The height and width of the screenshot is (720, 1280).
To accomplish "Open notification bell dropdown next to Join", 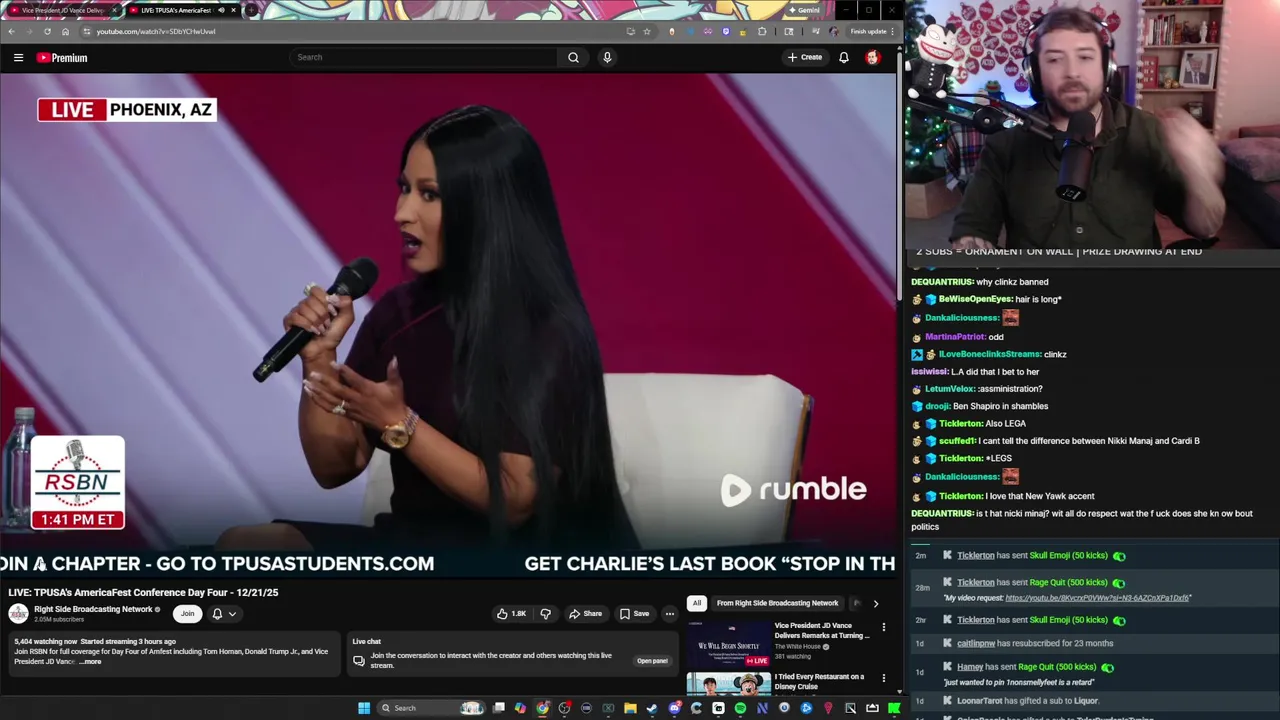I will coord(223,614).
